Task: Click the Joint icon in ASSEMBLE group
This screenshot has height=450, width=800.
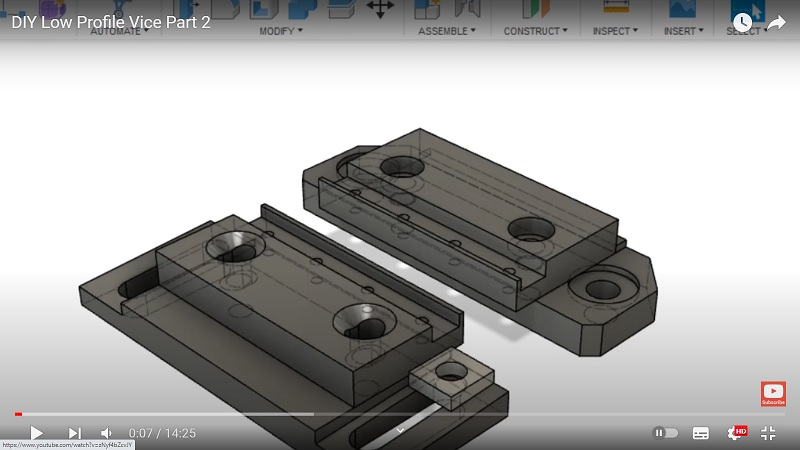Action: [468, 8]
